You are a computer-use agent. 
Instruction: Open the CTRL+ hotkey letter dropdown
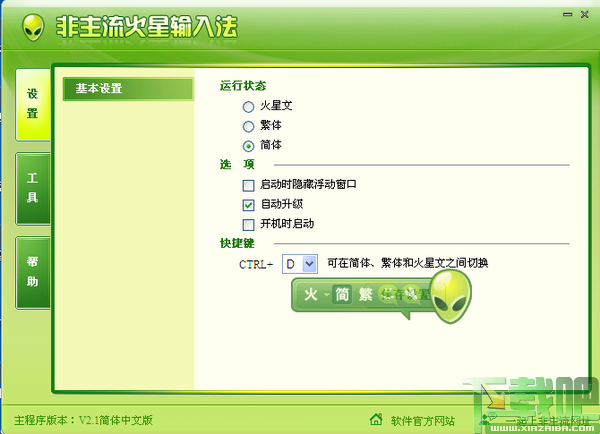coord(309,264)
